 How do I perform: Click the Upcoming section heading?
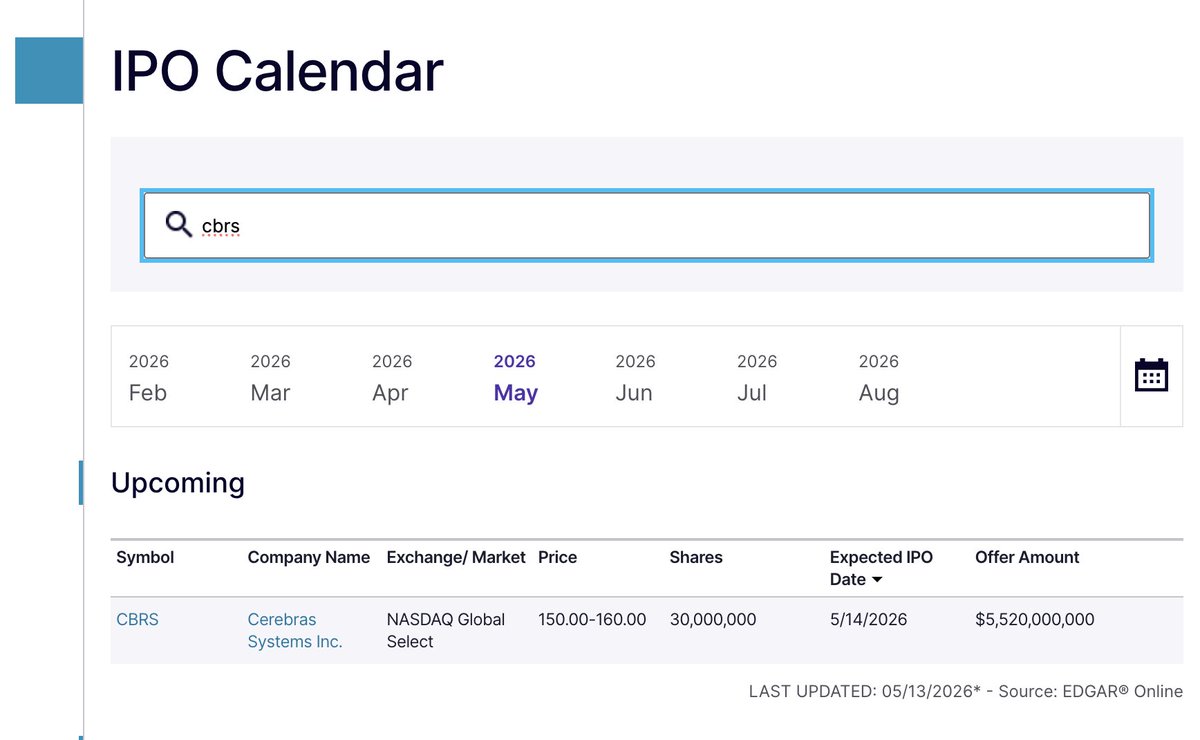[178, 483]
